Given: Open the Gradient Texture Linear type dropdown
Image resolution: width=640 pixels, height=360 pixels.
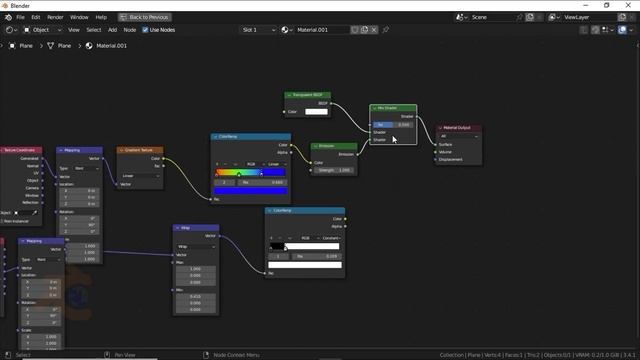Looking at the screenshot, I should [x=140, y=176].
